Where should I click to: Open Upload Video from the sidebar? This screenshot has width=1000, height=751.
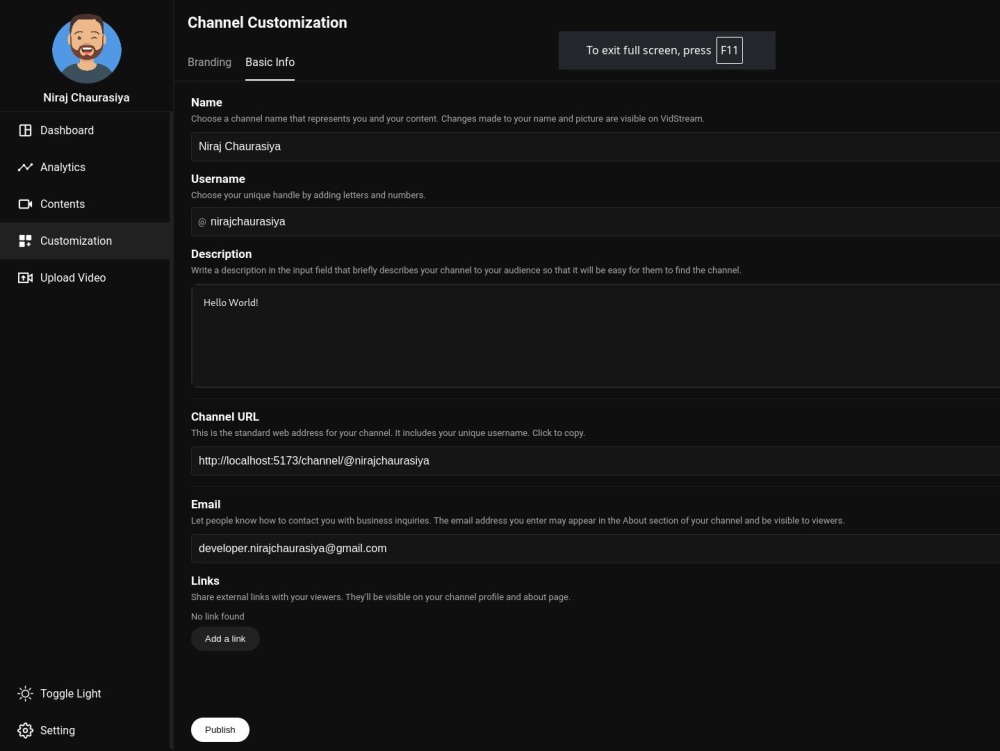point(85,278)
